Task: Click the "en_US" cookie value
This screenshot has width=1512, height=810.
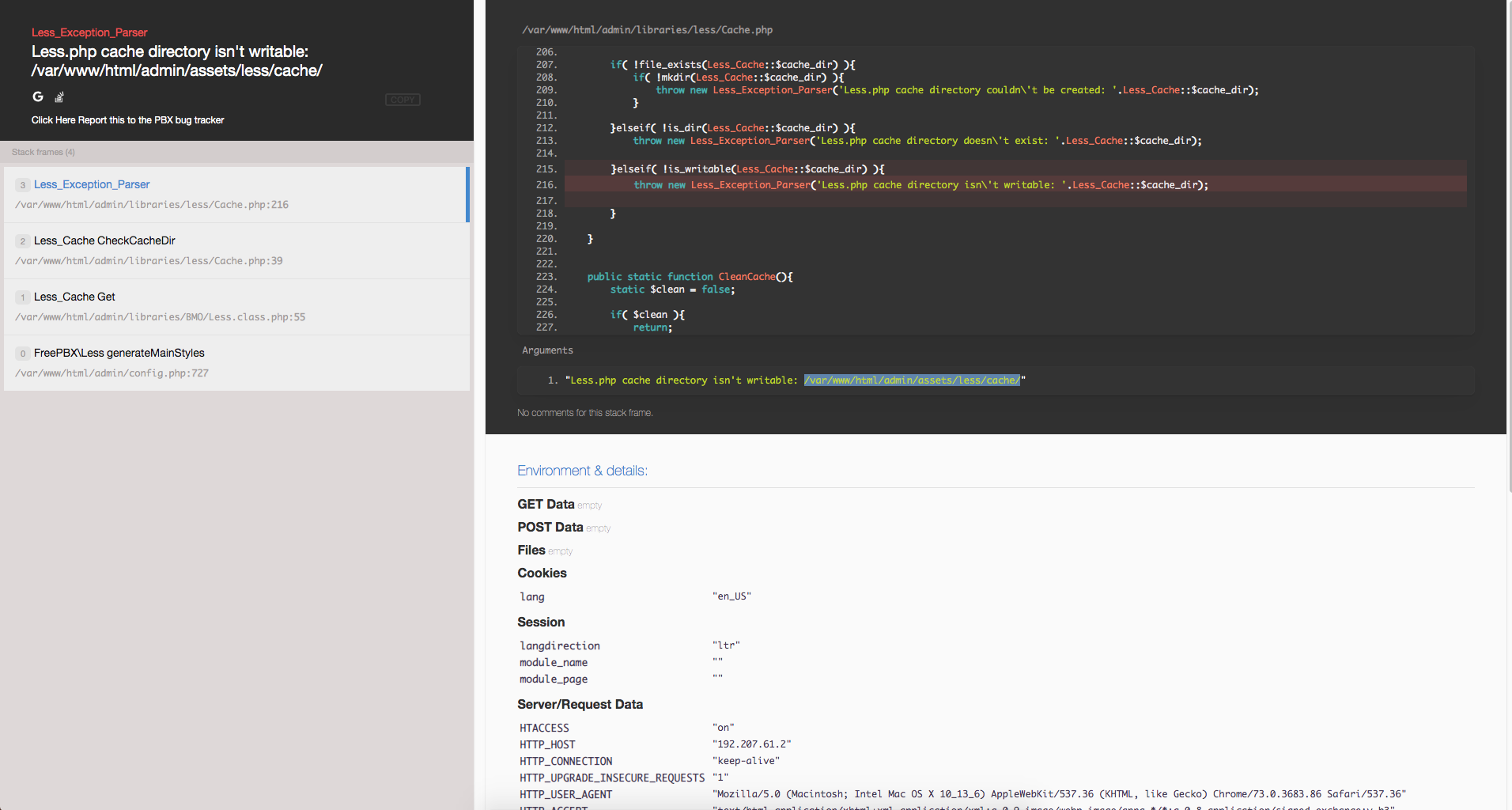Action: 731,596
